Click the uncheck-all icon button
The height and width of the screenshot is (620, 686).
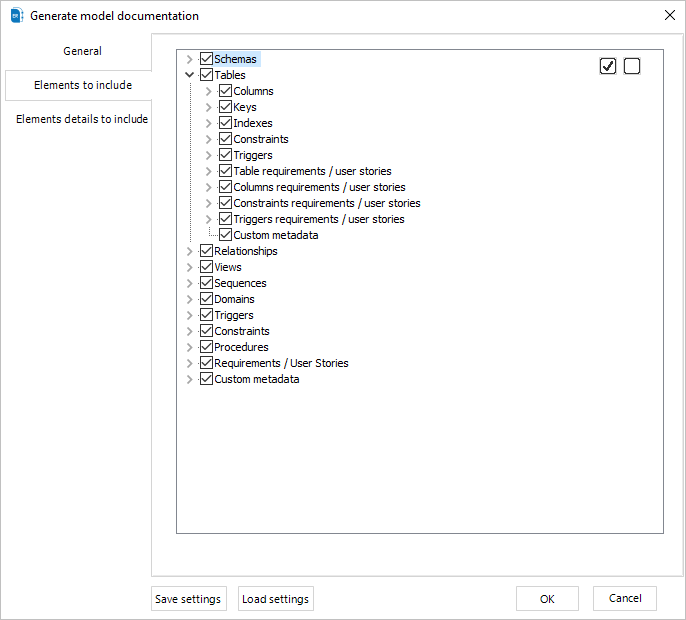(x=632, y=66)
